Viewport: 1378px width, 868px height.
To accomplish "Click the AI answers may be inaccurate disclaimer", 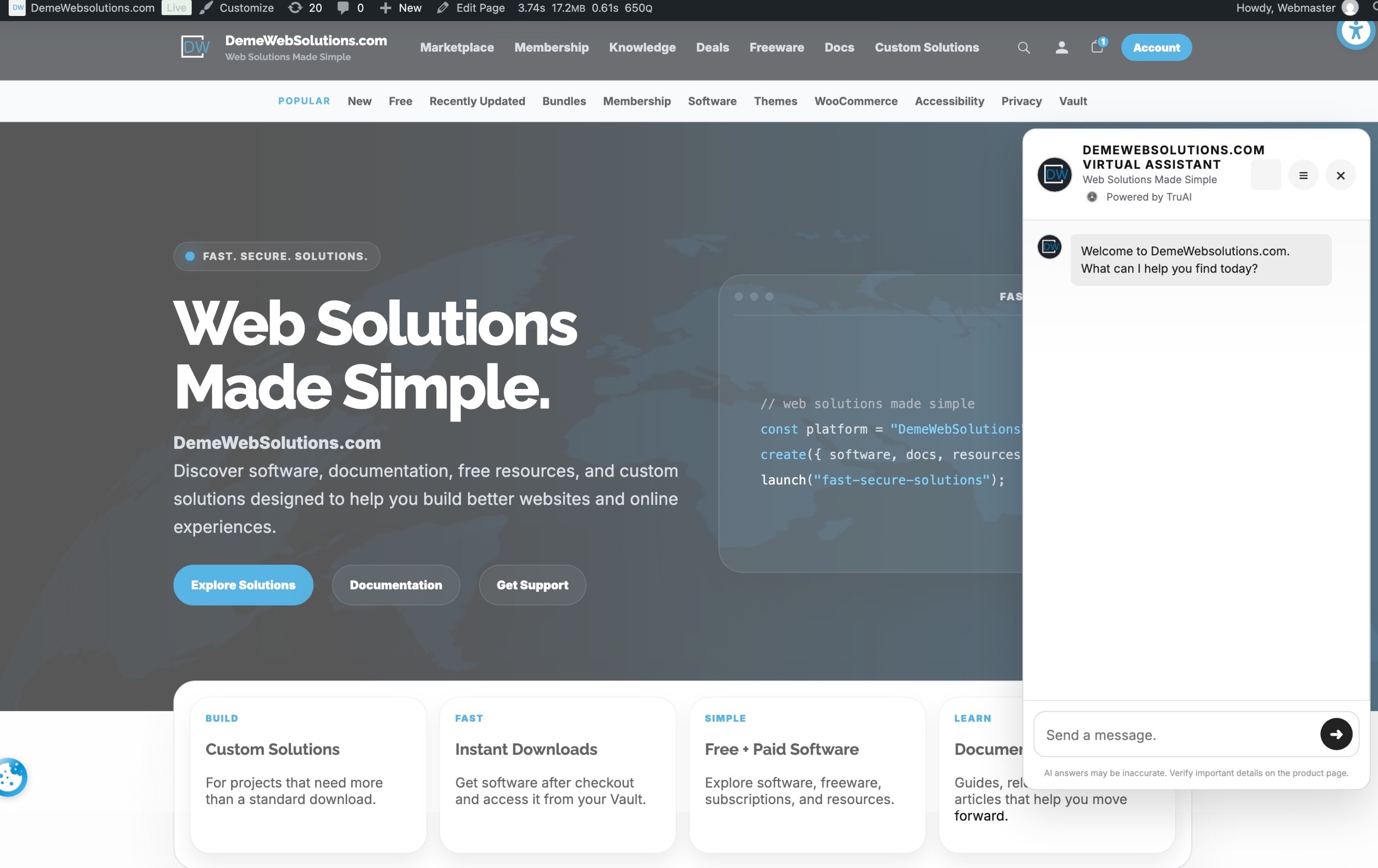I will [1196, 773].
